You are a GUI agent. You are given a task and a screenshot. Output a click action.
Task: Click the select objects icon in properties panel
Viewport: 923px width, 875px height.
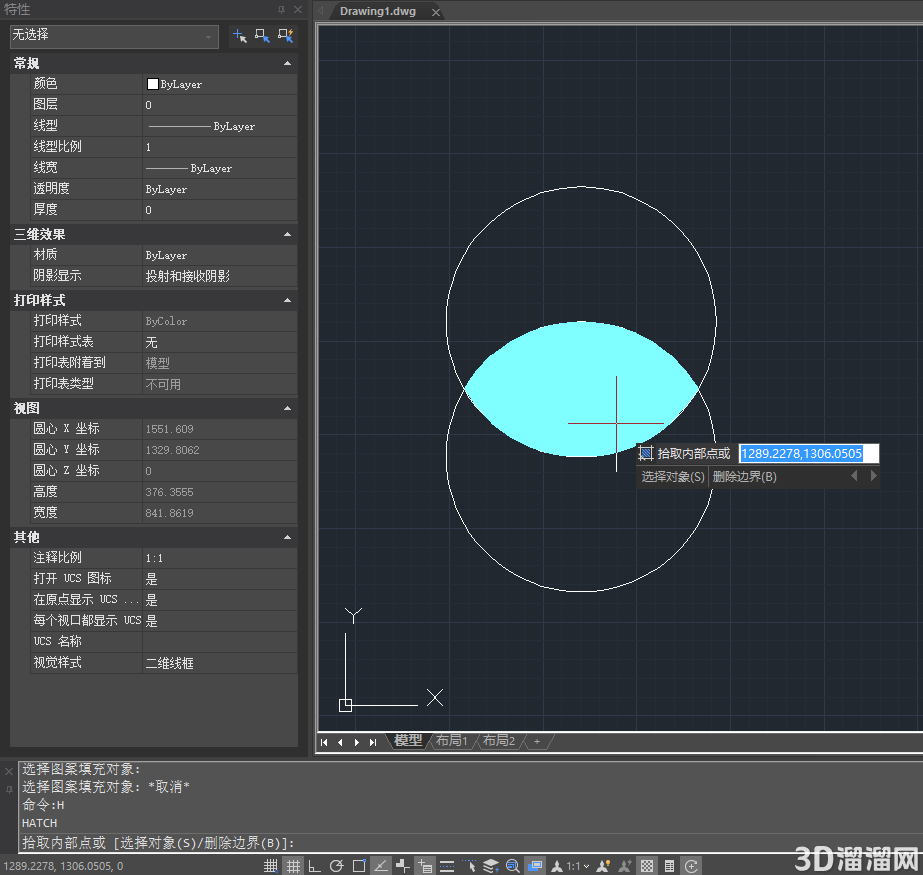coord(263,36)
